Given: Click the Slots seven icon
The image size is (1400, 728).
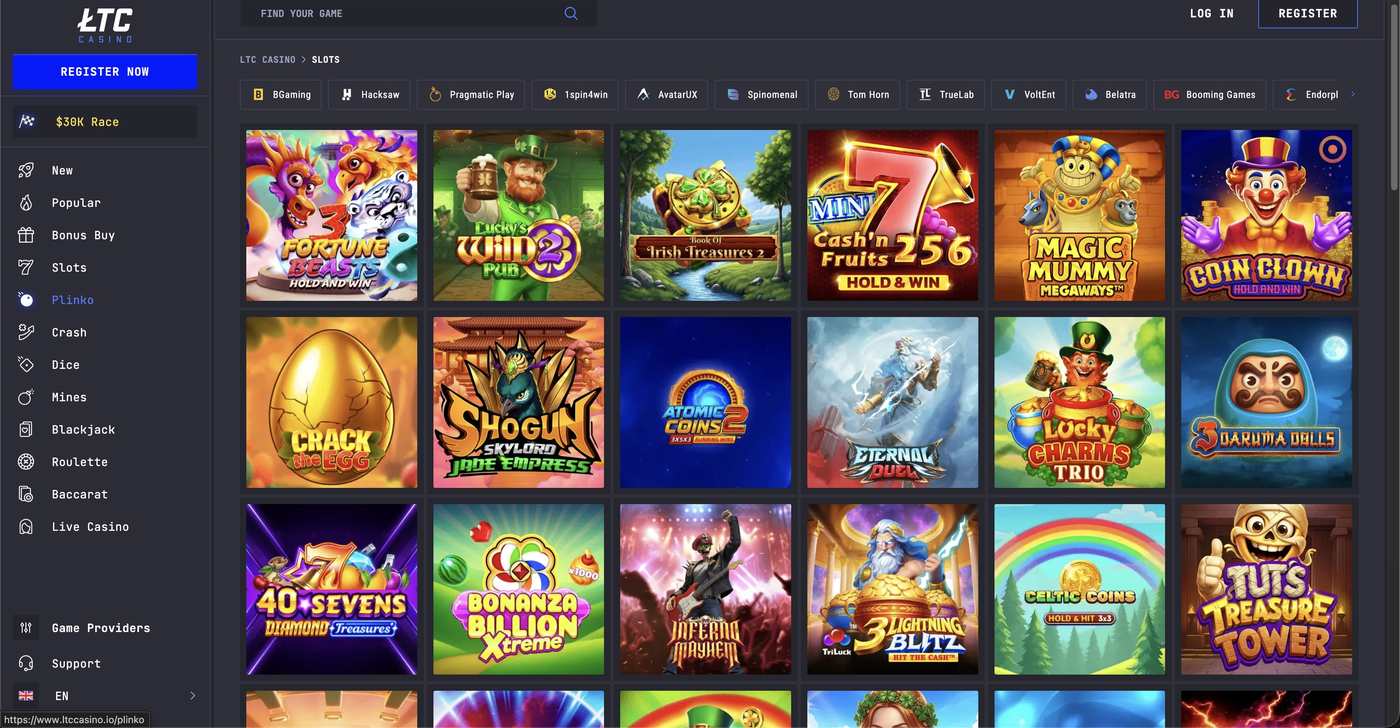Looking at the screenshot, I should (26, 267).
